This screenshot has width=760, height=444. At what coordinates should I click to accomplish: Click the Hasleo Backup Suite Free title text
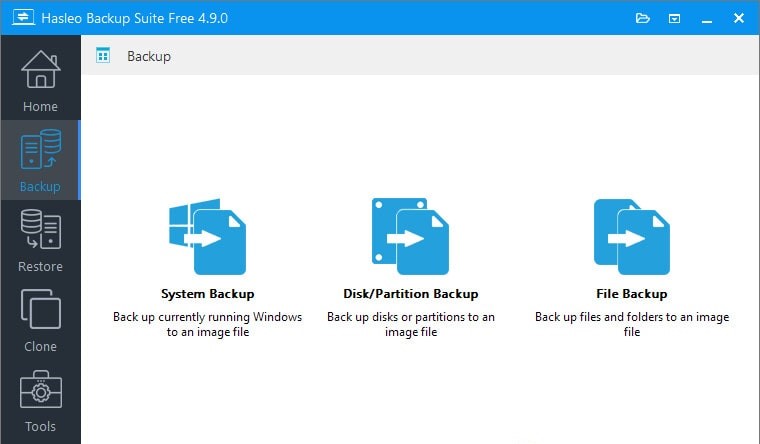(134, 18)
